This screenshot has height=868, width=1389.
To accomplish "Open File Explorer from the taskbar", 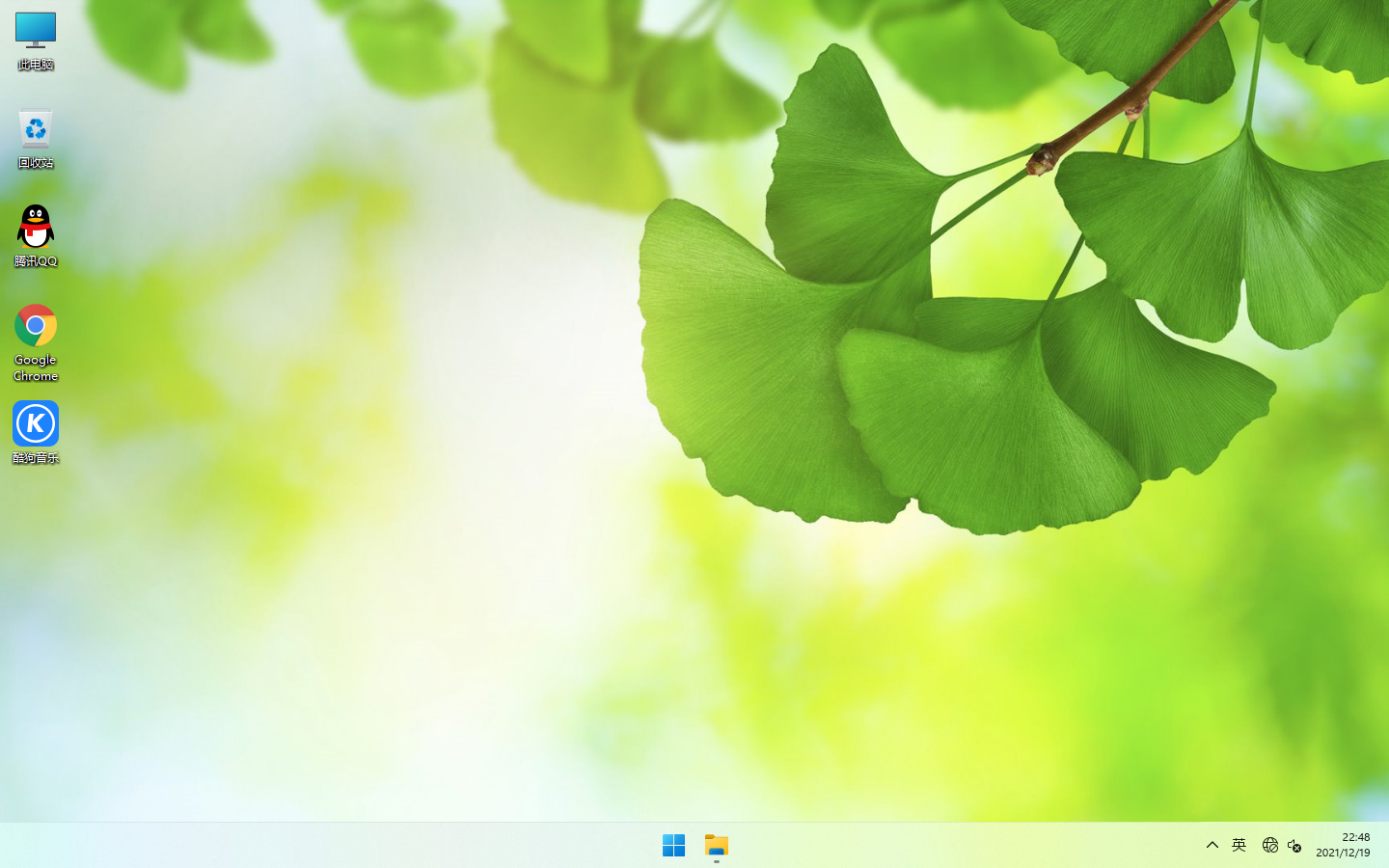I will (717, 846).
